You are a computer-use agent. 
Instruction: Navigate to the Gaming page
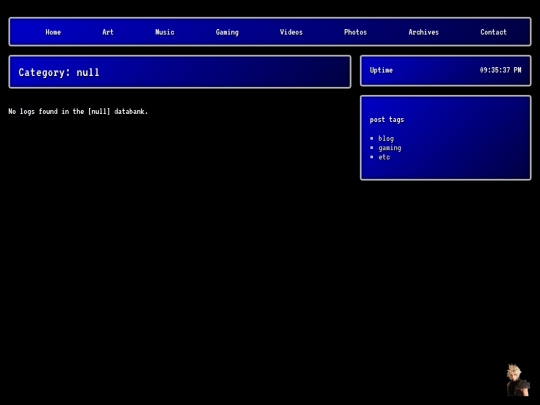click(x=227, y=32)
